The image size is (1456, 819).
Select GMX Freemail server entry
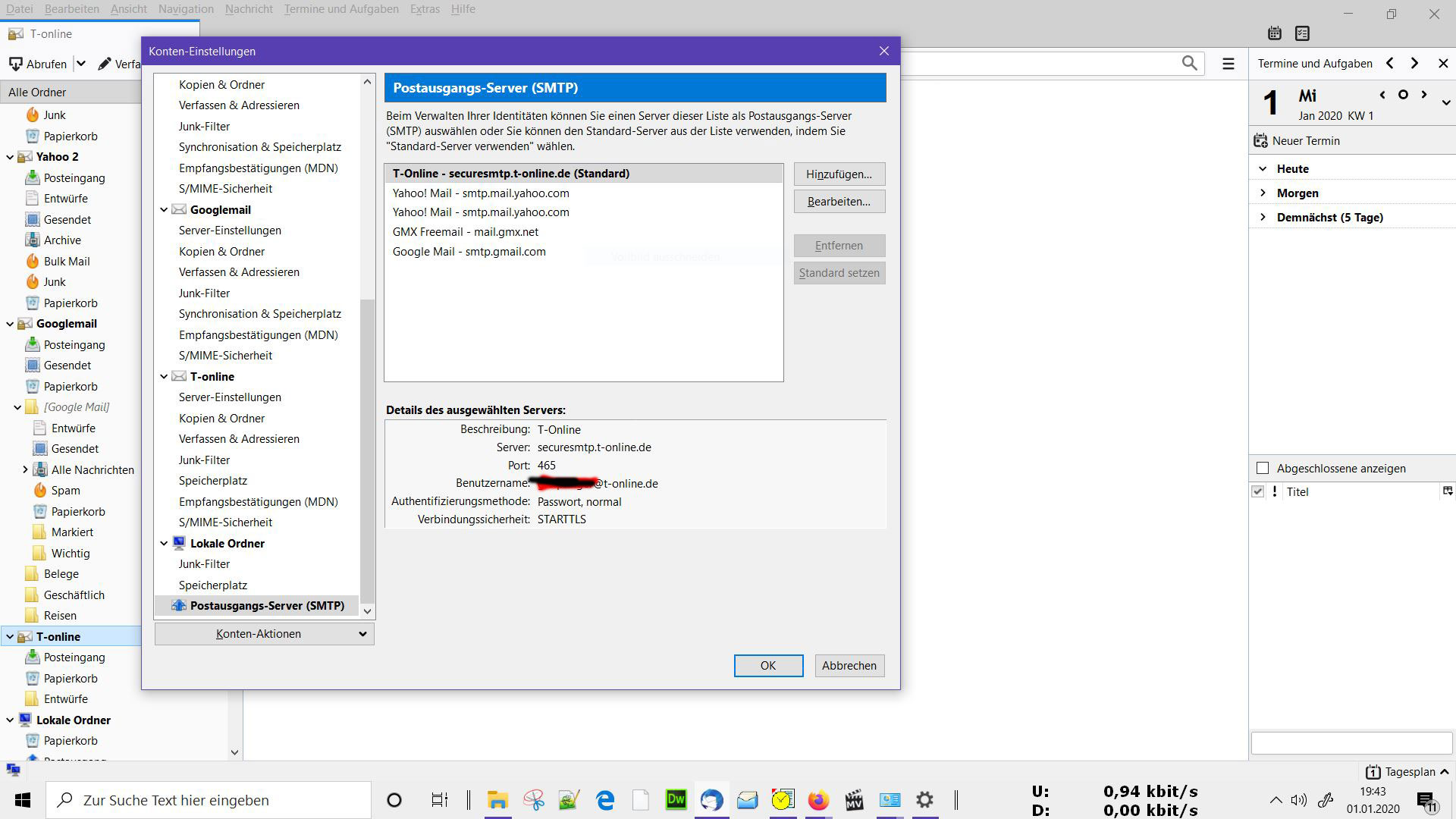[466, 232]
